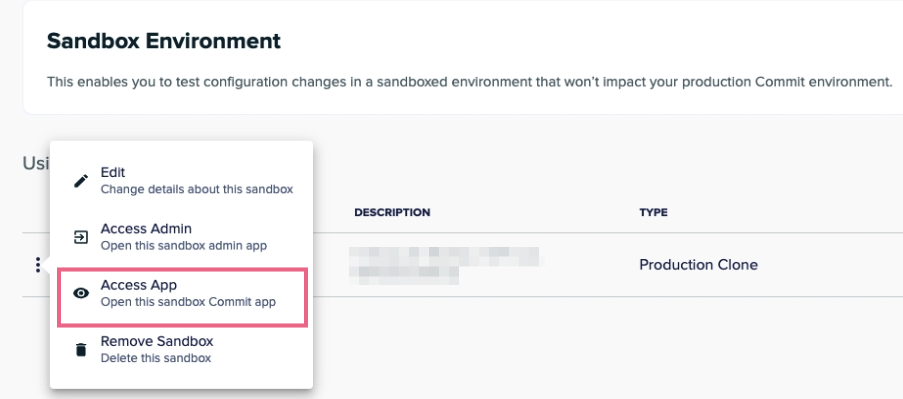Select the Access Admin menu entry
The width and height of the screenshot is (903, 399).
click(x=181, y=237)
